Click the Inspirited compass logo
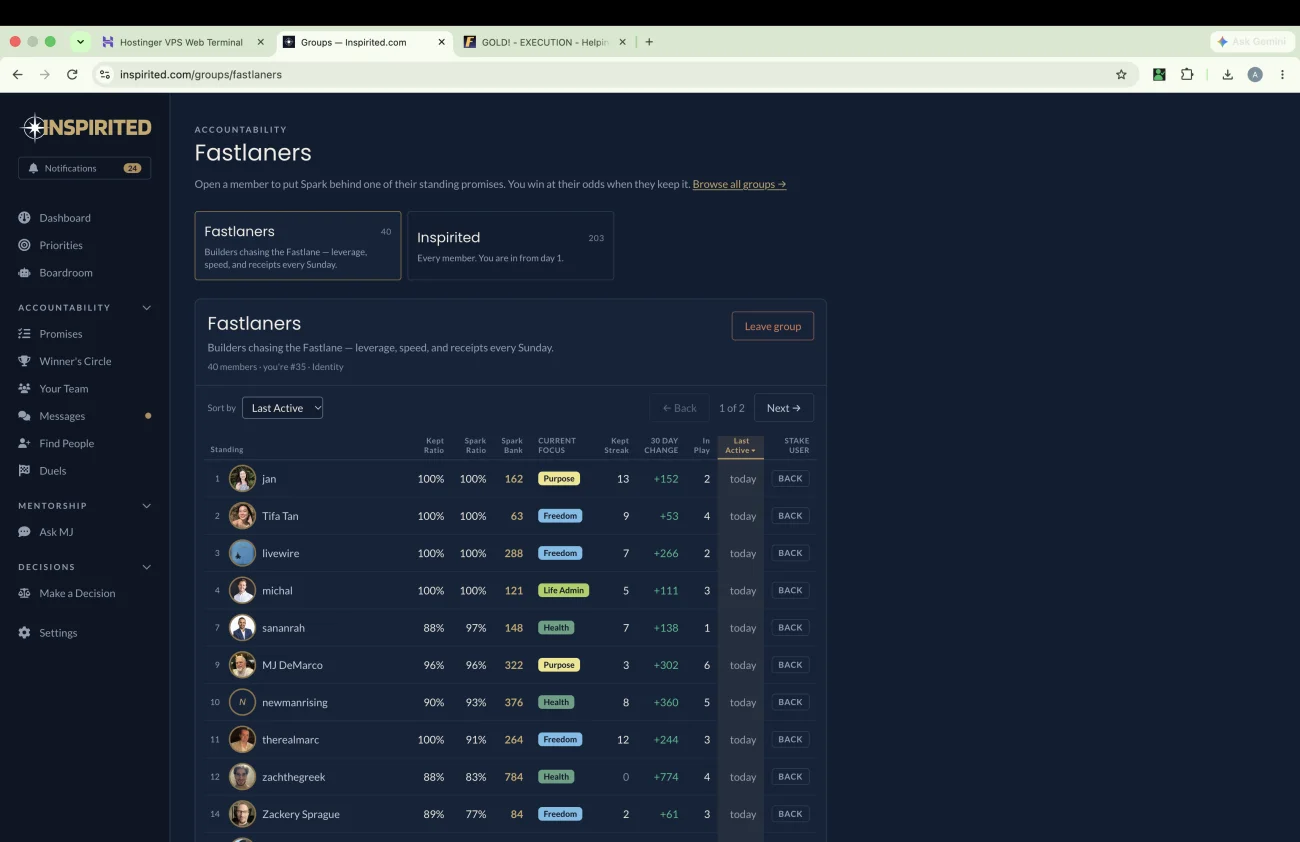The image size is (1300, 842). pyautogui.click(x=35, y=128)
